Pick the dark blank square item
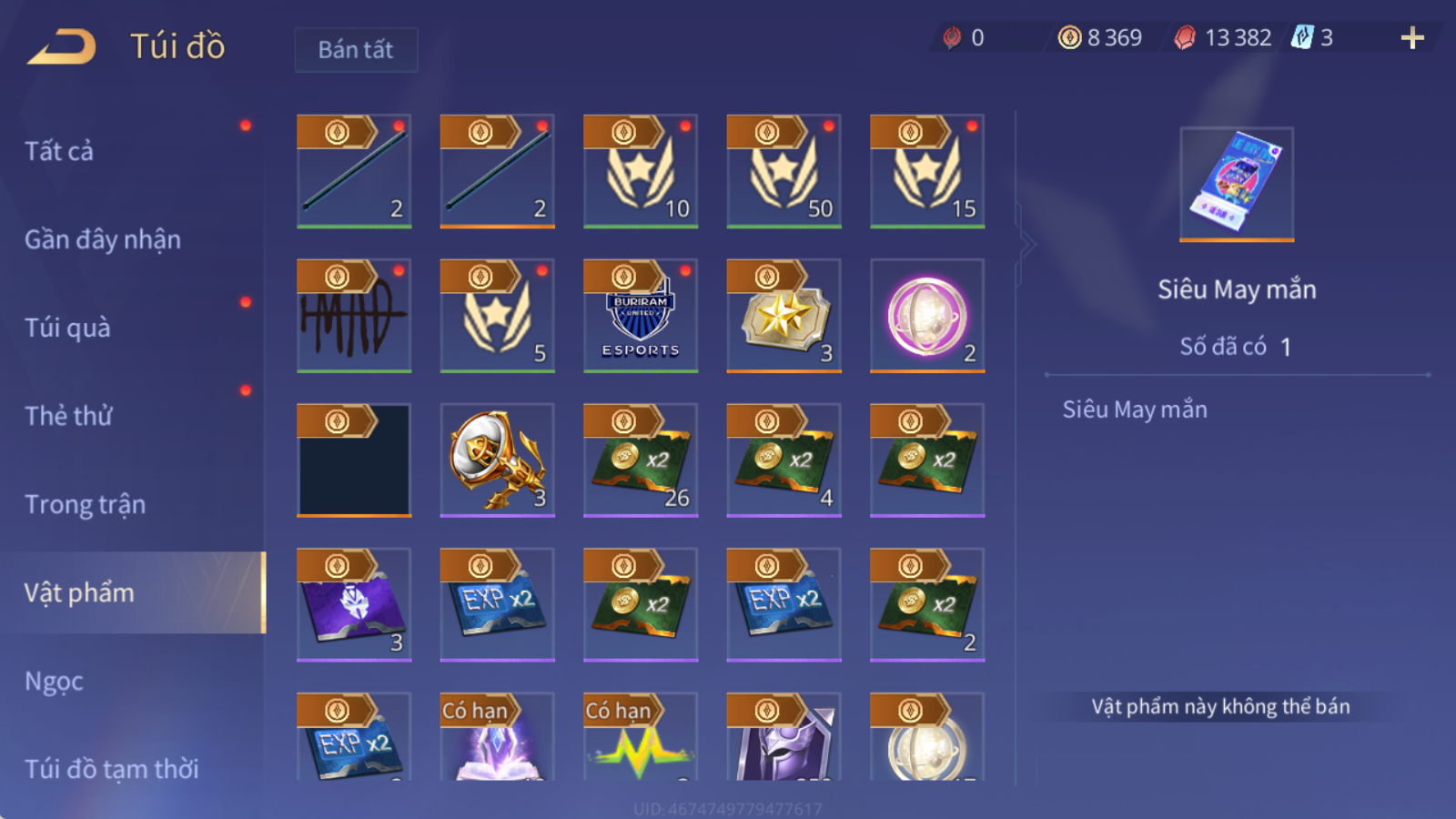The height and width of the screenshot is (819, 1456). [354, 460]
